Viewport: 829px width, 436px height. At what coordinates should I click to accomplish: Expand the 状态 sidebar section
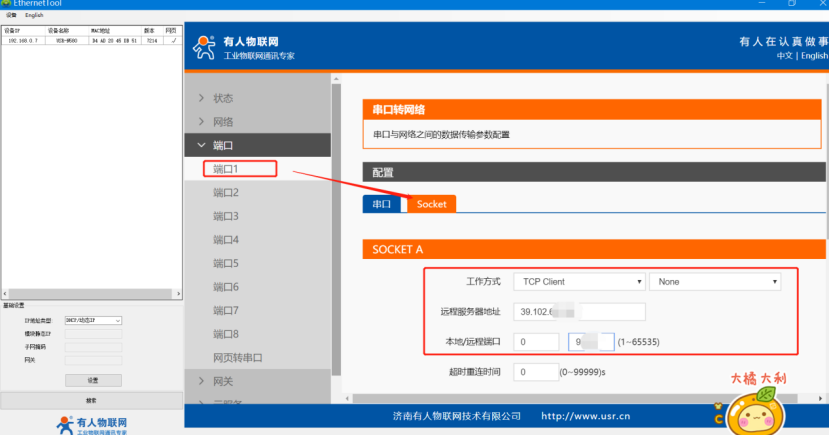[x=222, y=98]
